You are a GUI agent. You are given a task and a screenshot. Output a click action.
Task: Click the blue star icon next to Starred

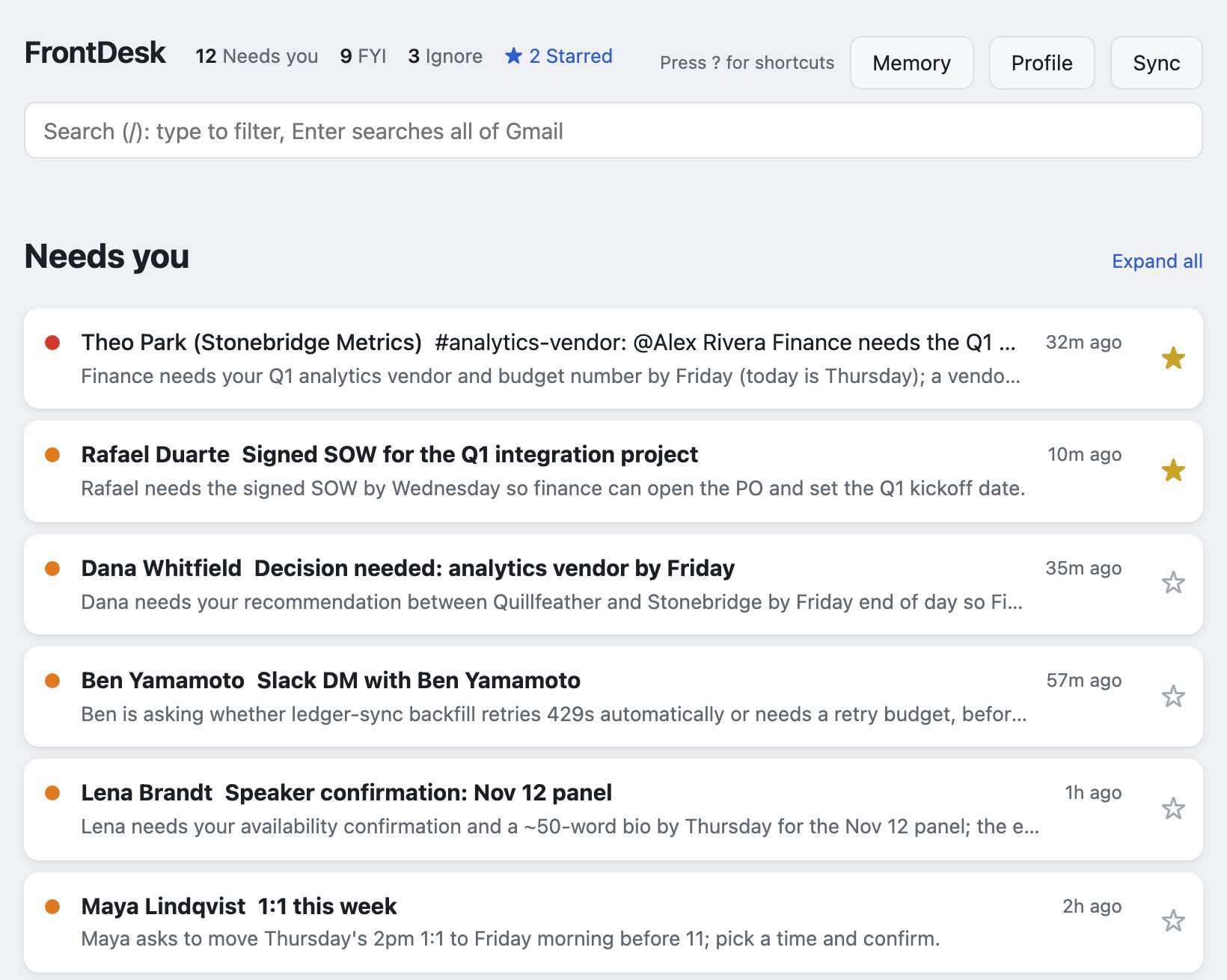[x=513, y=56]
